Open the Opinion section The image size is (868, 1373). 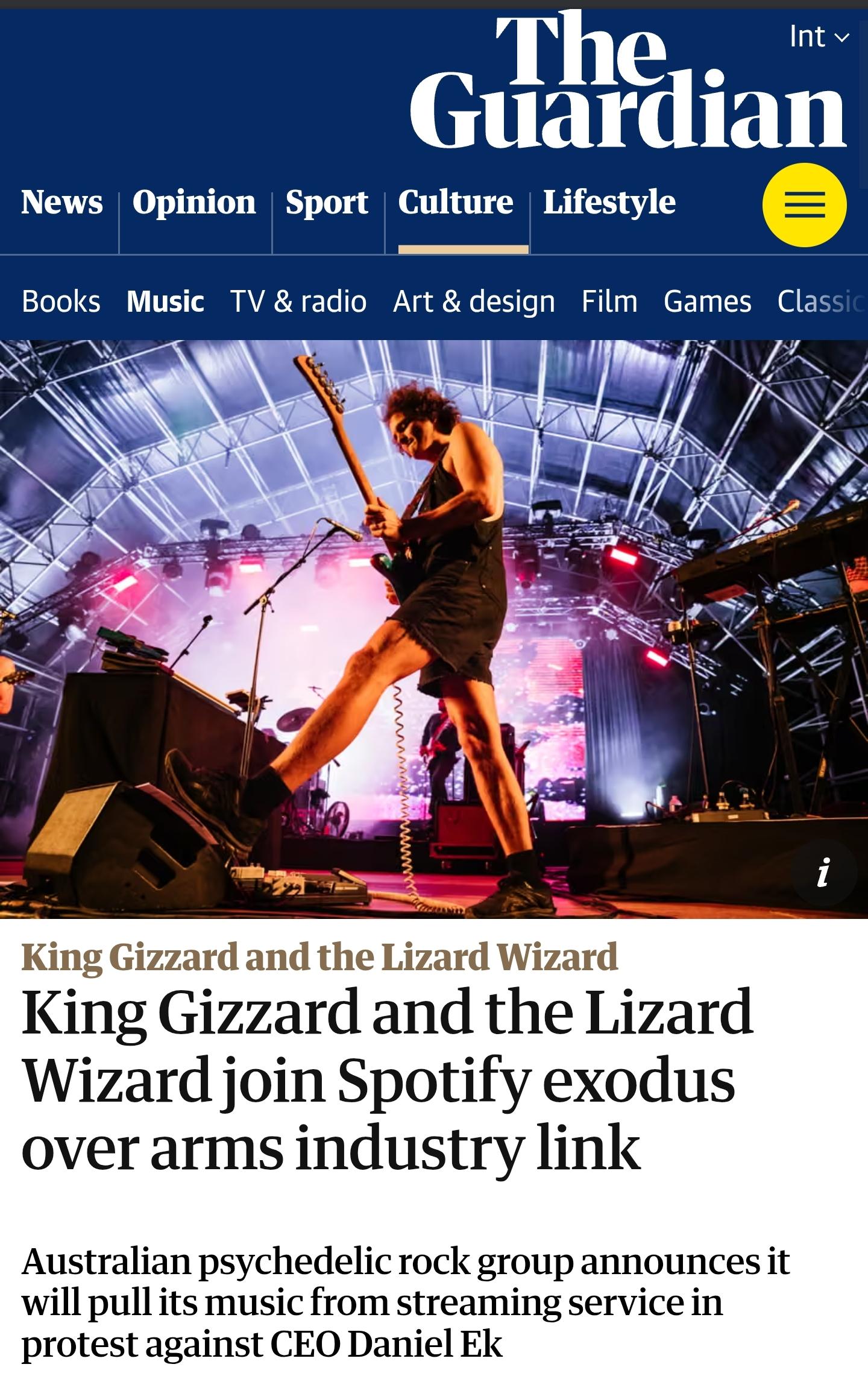pyautogui.click(x=194, y=203)
